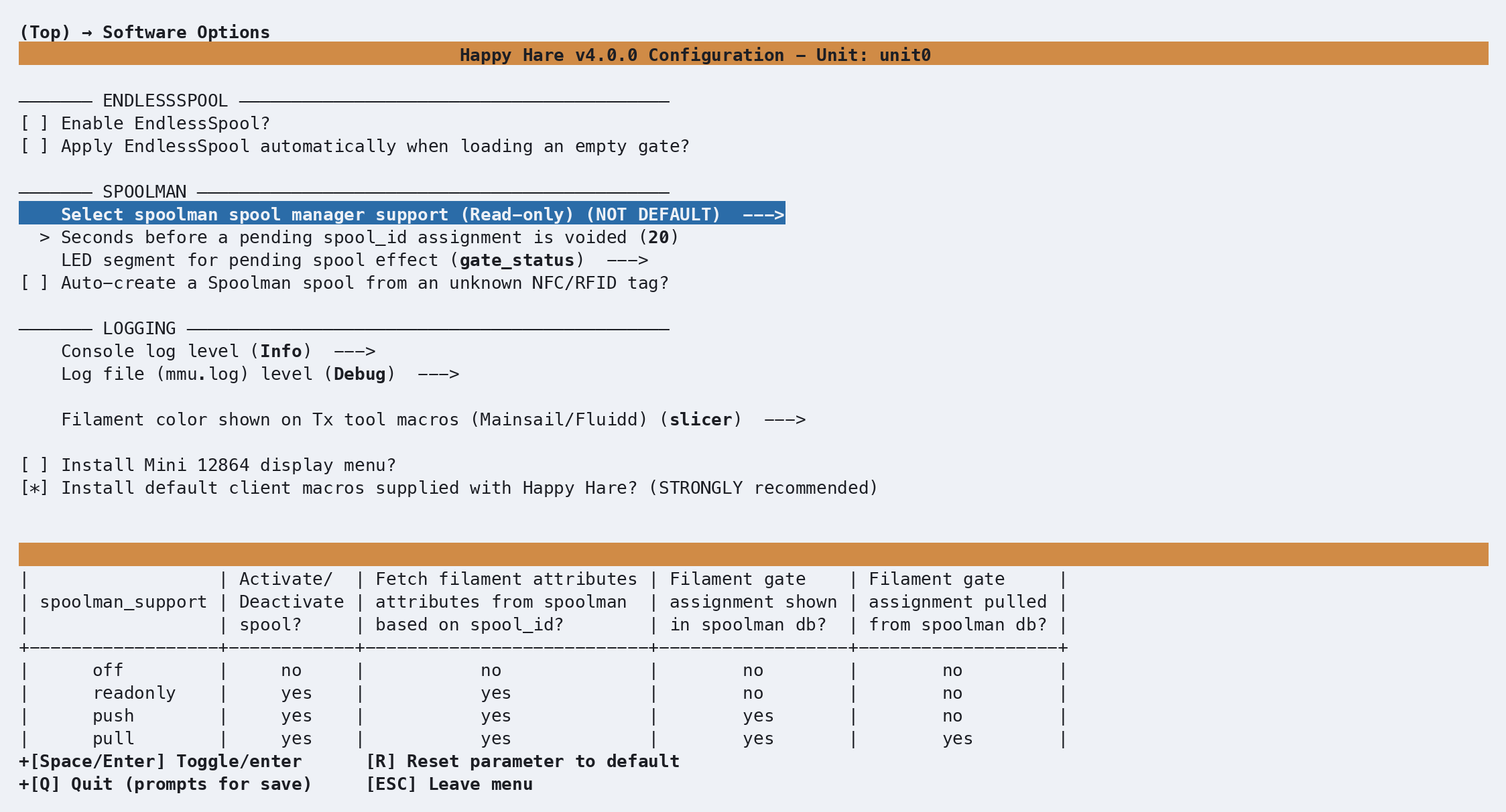
Task: Open the Console log level selector
Action: [218, 351]
